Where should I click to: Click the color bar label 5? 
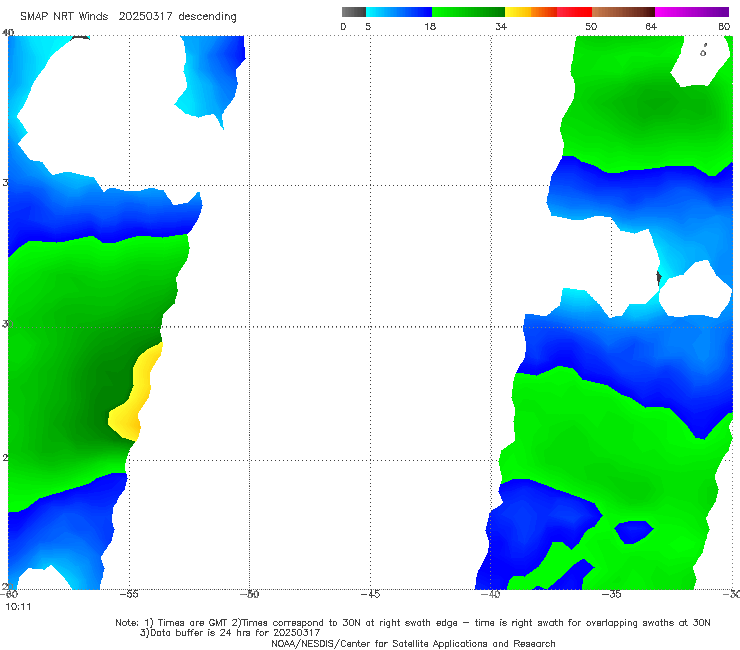[368, 26]
